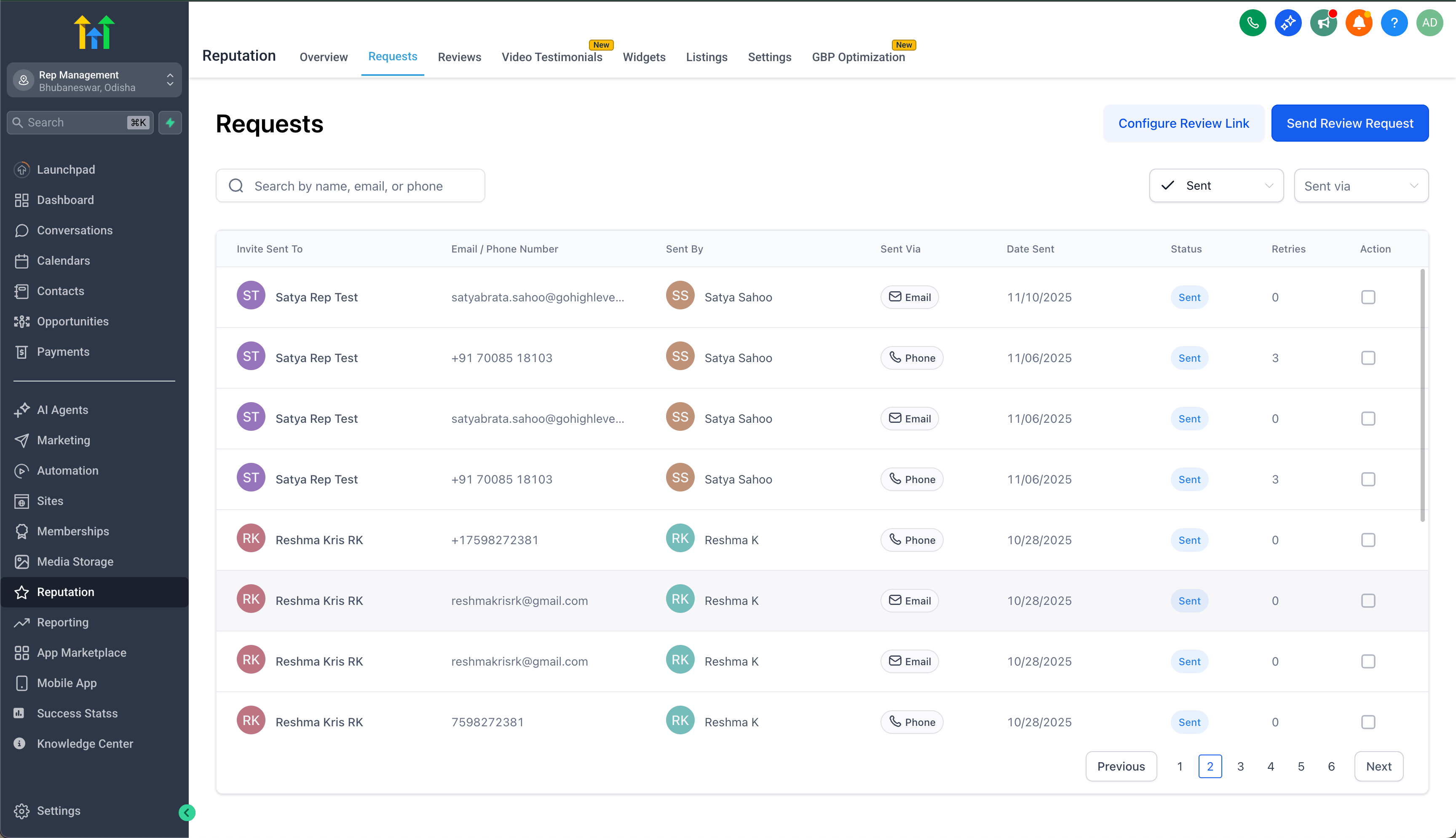Open the notifications bell icon
Screen dimensions: 1456x838
pos(1359,23)
